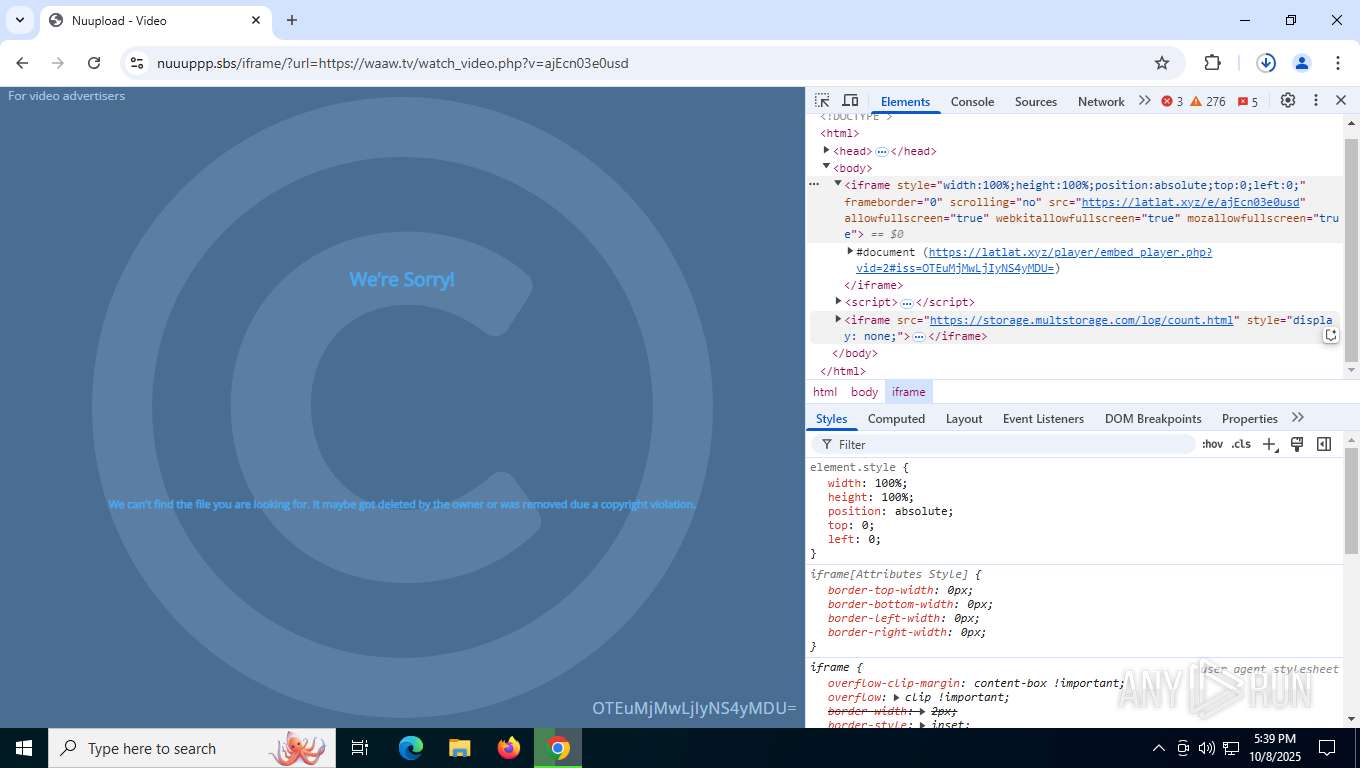Launch Microsoft Edge from the taskbar
Viewport: 1360px width, 768px height.
411,748
